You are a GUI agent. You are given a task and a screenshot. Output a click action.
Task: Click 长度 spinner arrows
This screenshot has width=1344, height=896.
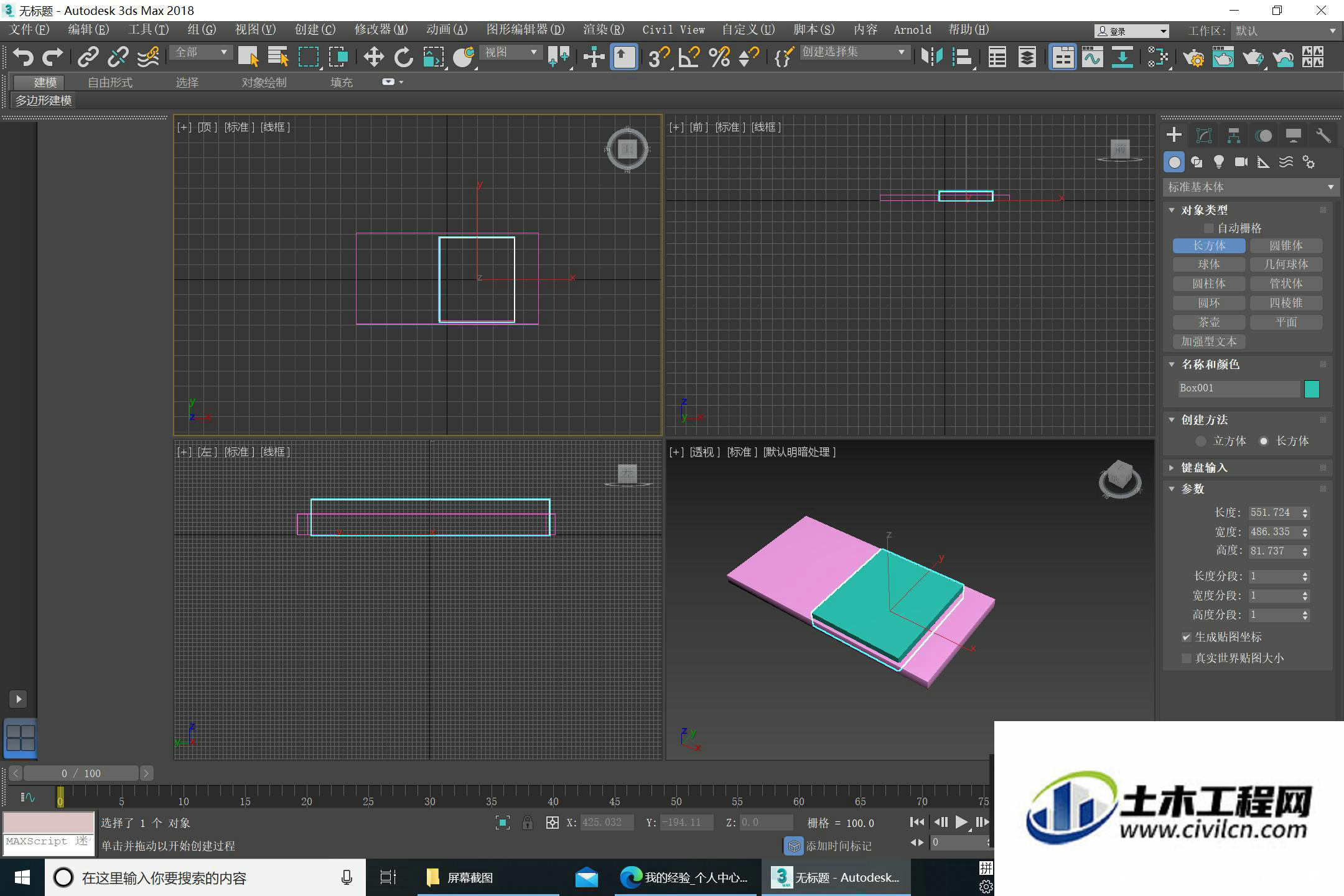[x=1305, y=513]
